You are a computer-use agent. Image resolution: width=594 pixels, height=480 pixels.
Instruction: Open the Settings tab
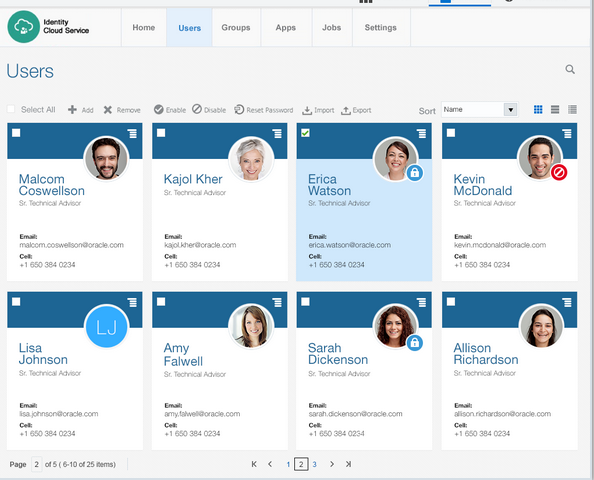[x=381, y=27]
